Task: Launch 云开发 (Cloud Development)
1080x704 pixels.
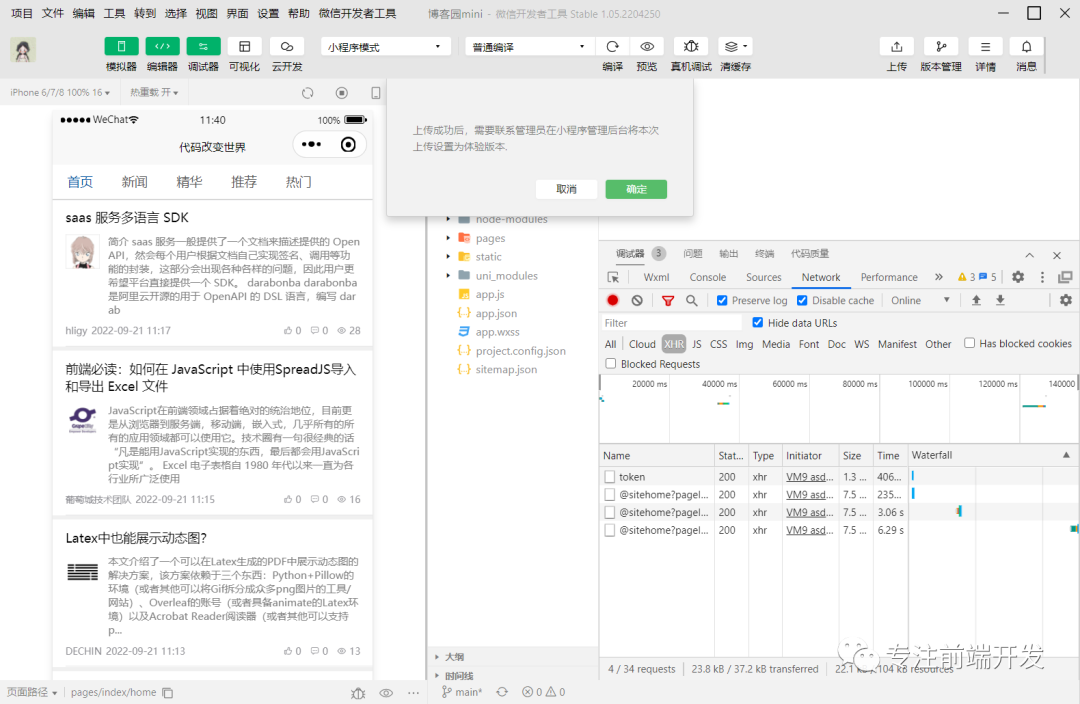Action: pyautogui.click(x=285, y=46)
